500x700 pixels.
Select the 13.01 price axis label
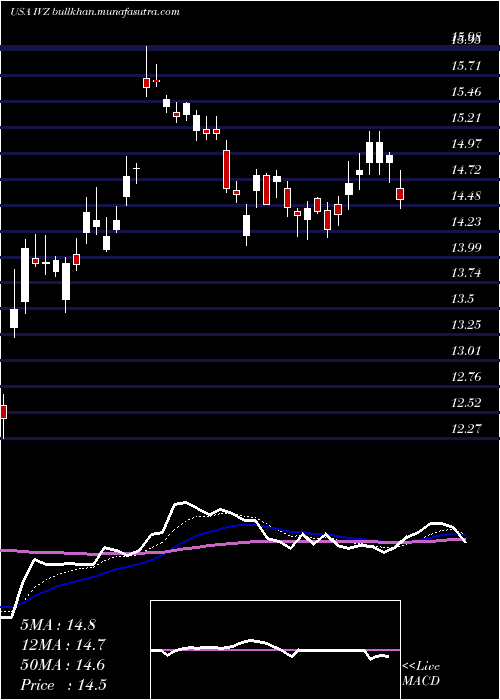click(x=466, y=350)
